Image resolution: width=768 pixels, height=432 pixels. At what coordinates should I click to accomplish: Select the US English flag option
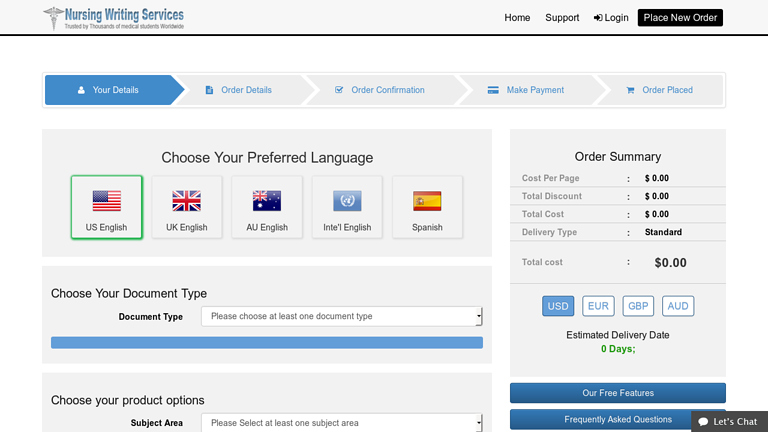tap(106, 202)
